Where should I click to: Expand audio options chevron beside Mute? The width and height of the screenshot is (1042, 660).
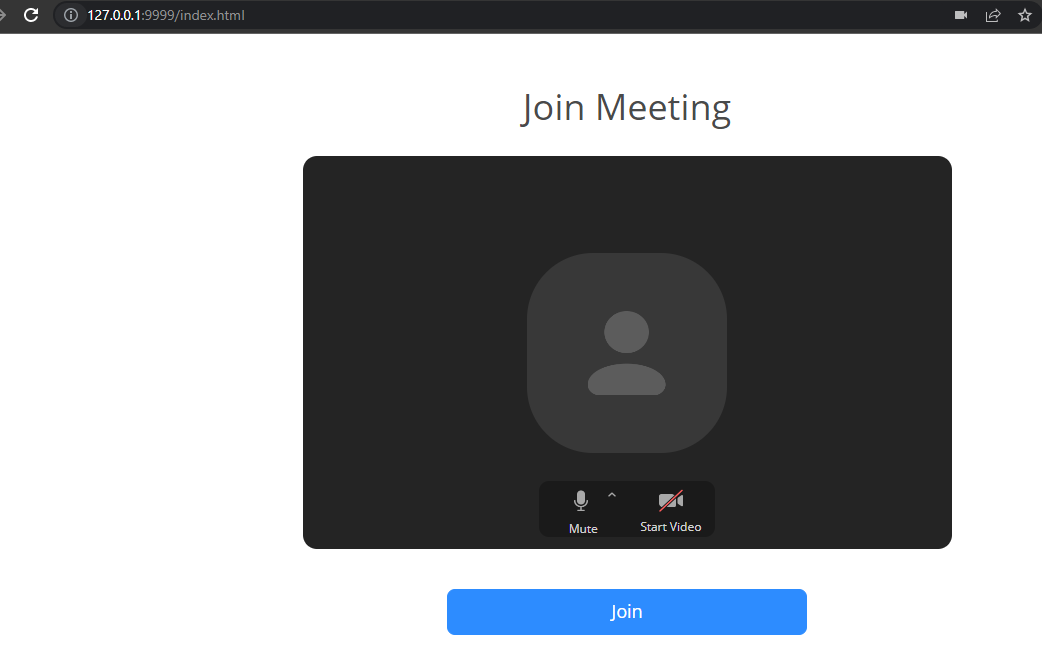click(x=612, y=495)
